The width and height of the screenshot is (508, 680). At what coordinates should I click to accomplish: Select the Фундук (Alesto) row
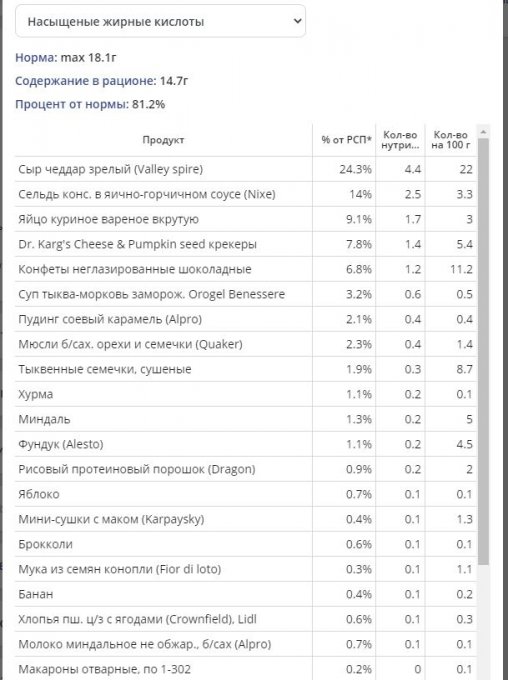tap(246, 444)
